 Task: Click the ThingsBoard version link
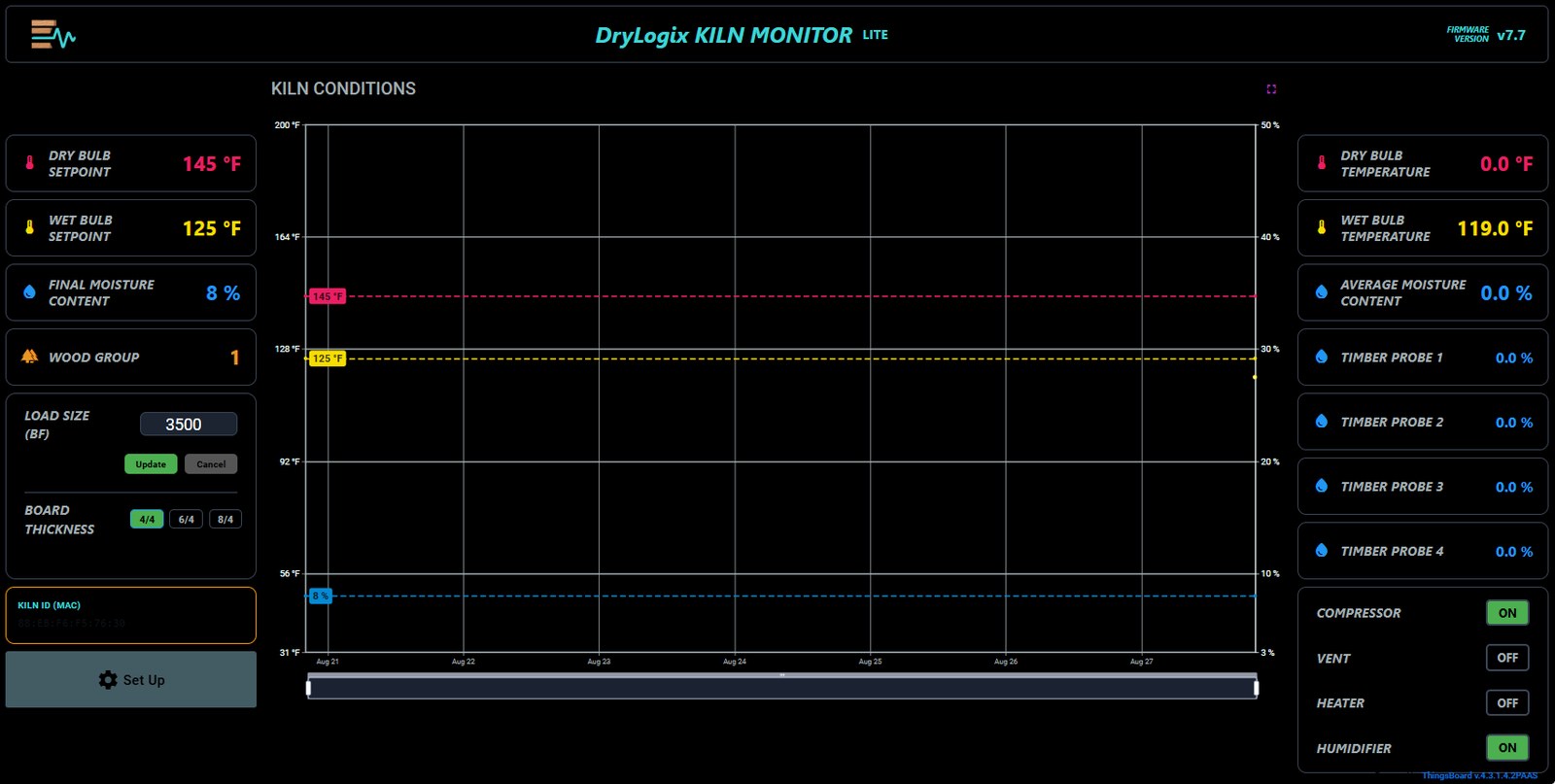1479,775
